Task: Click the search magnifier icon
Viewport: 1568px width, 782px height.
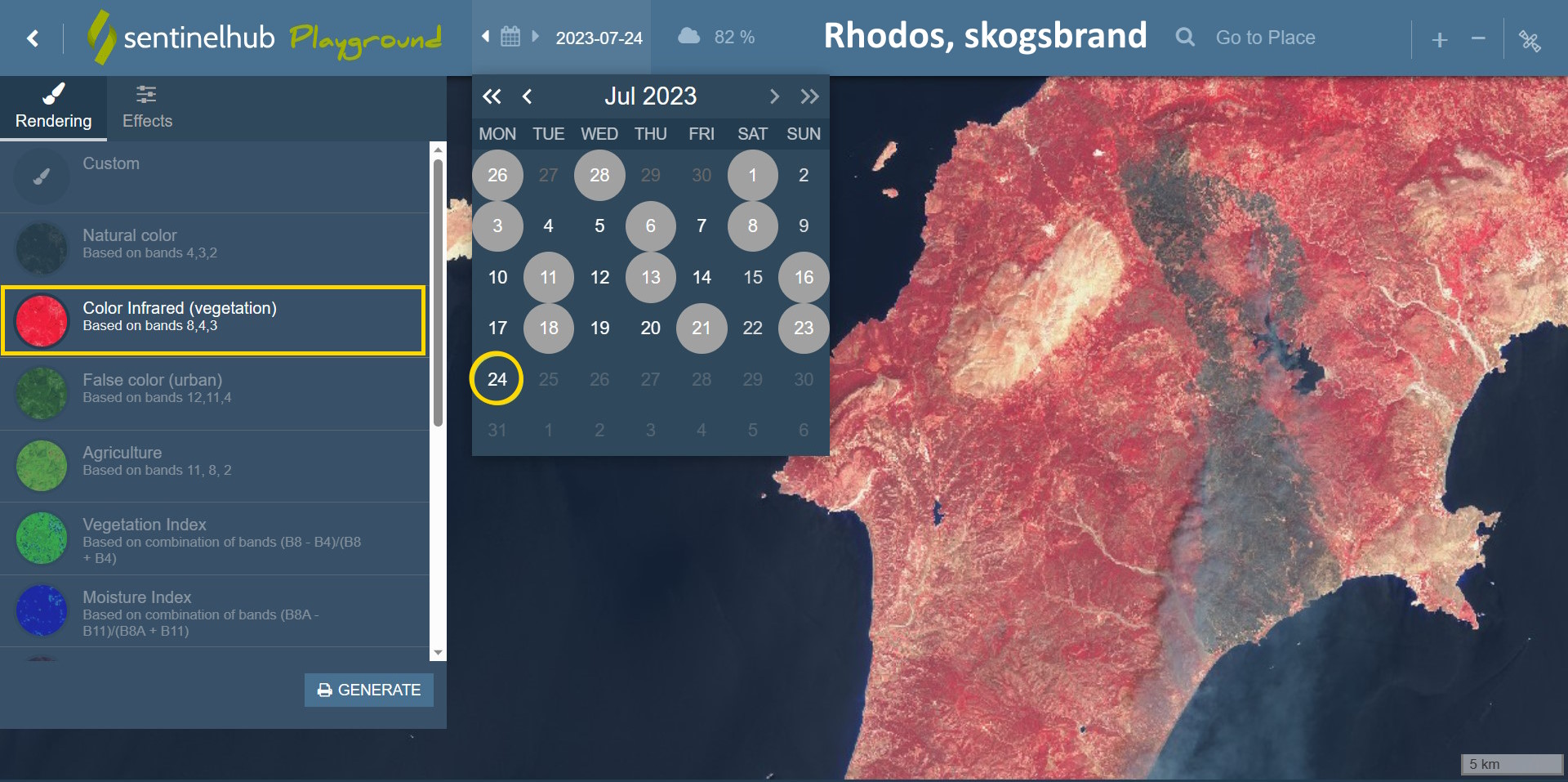Action: tap(1184, 38)
